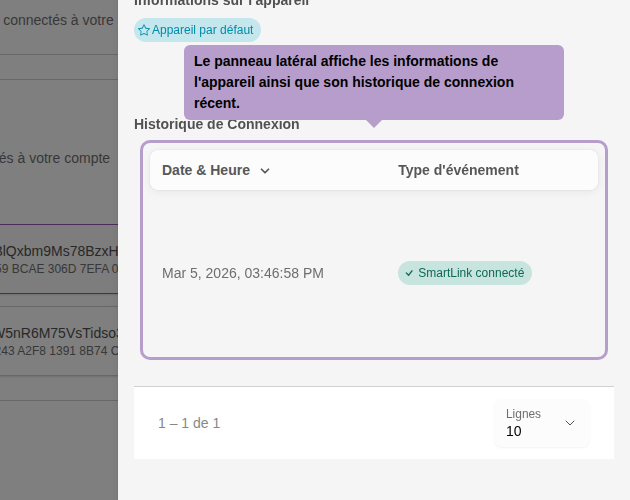Click the chevron in the Lignes selector
Viewport: 630px width, 500px height.
(570, 423)
